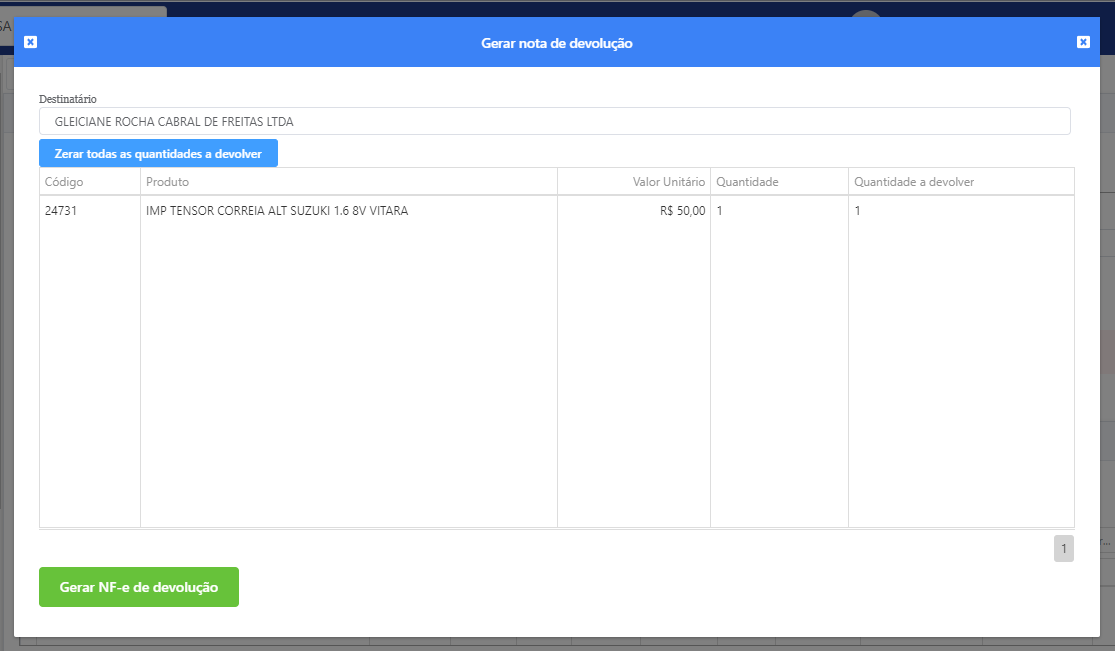
Task: Select product code 24731 cell
Action: pyautogui.click(x=61, y=211)
